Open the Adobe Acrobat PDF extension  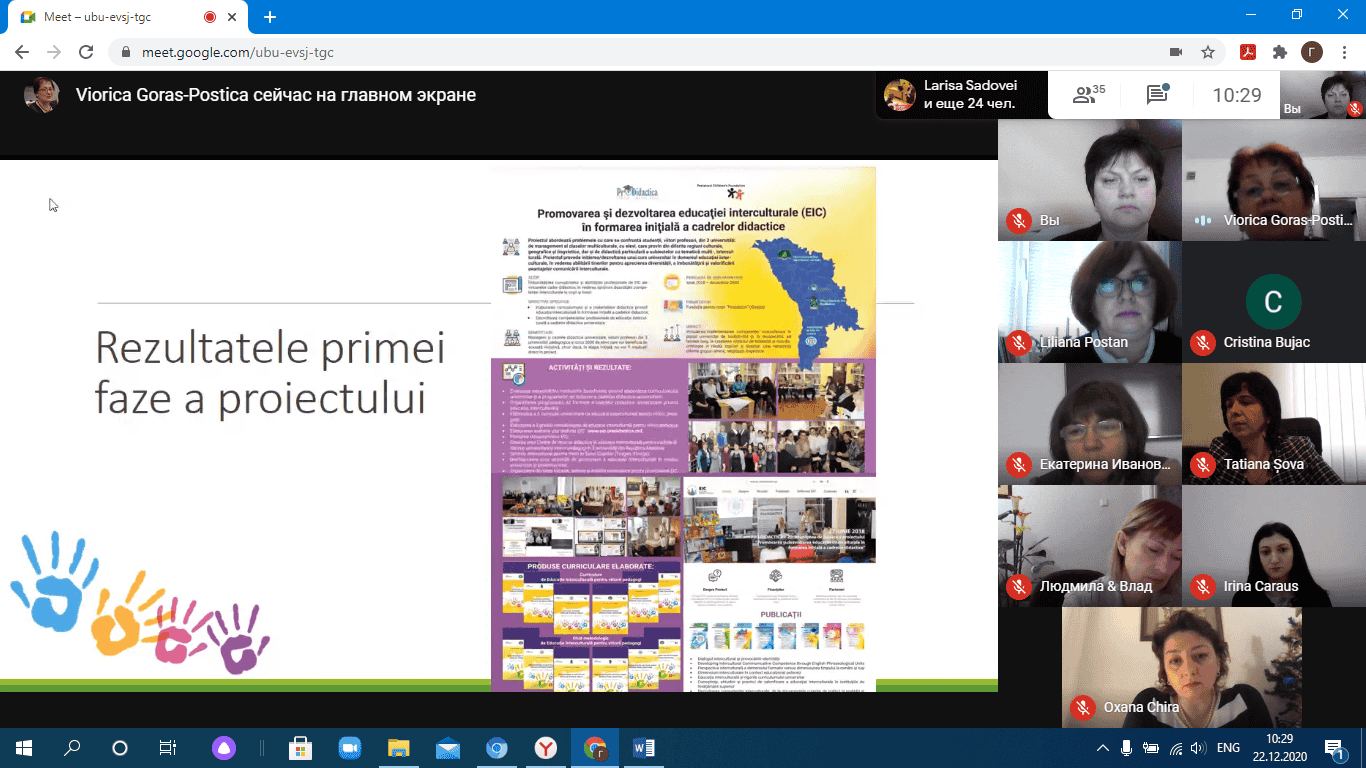(1248, 52)
